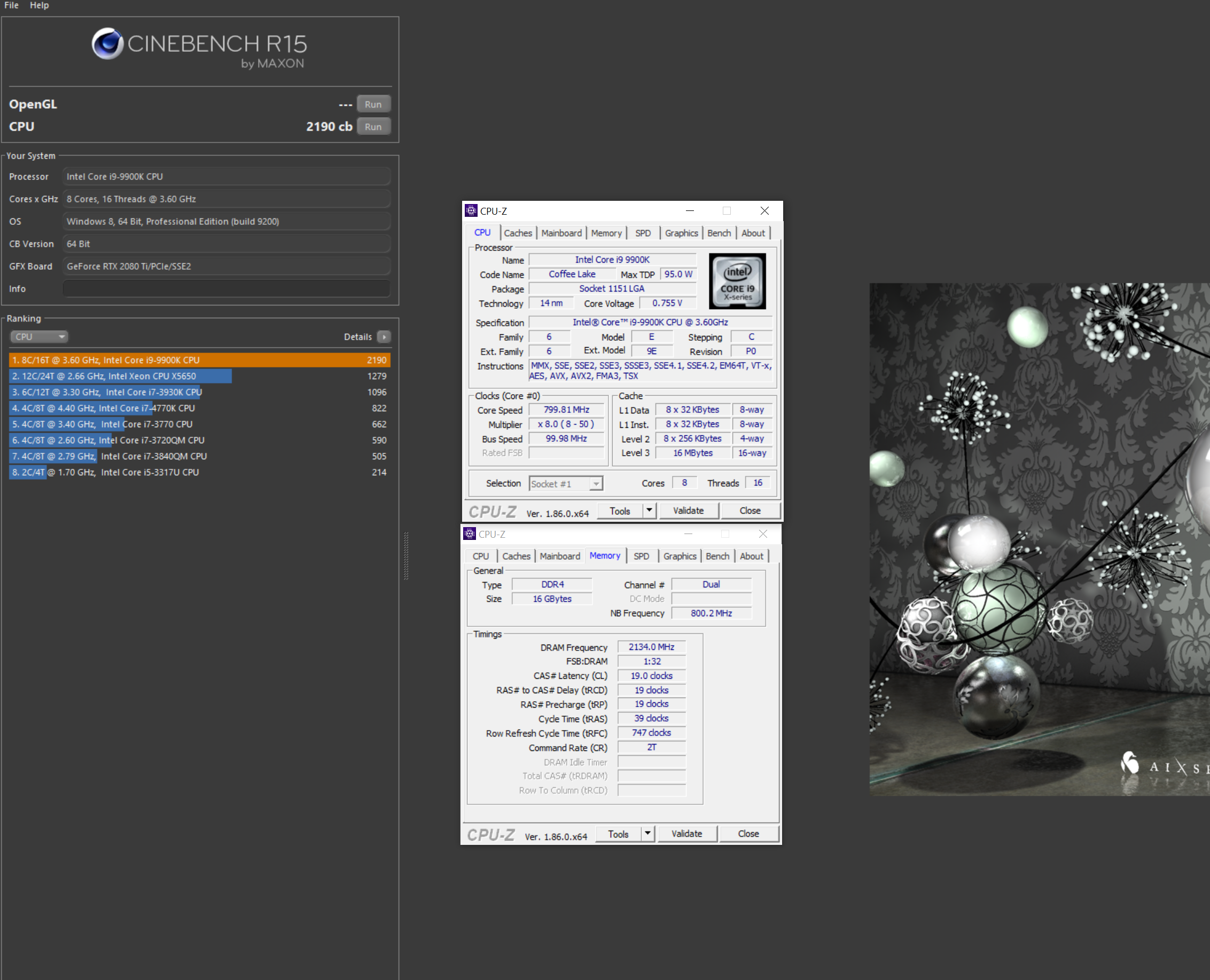Switch to SPD tab in upper CPU-Z window

coord(643,233)
